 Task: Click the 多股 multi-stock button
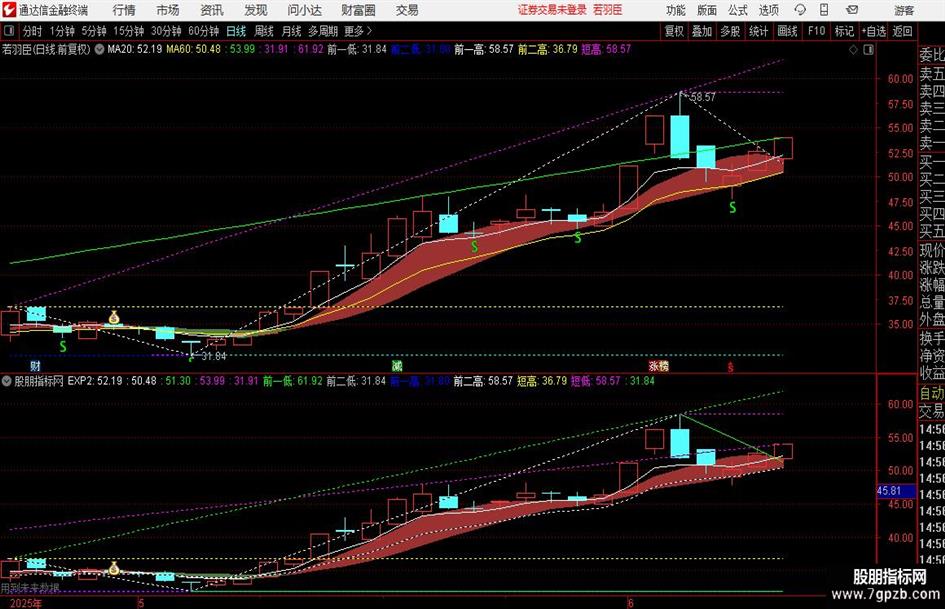click(730, 31)
